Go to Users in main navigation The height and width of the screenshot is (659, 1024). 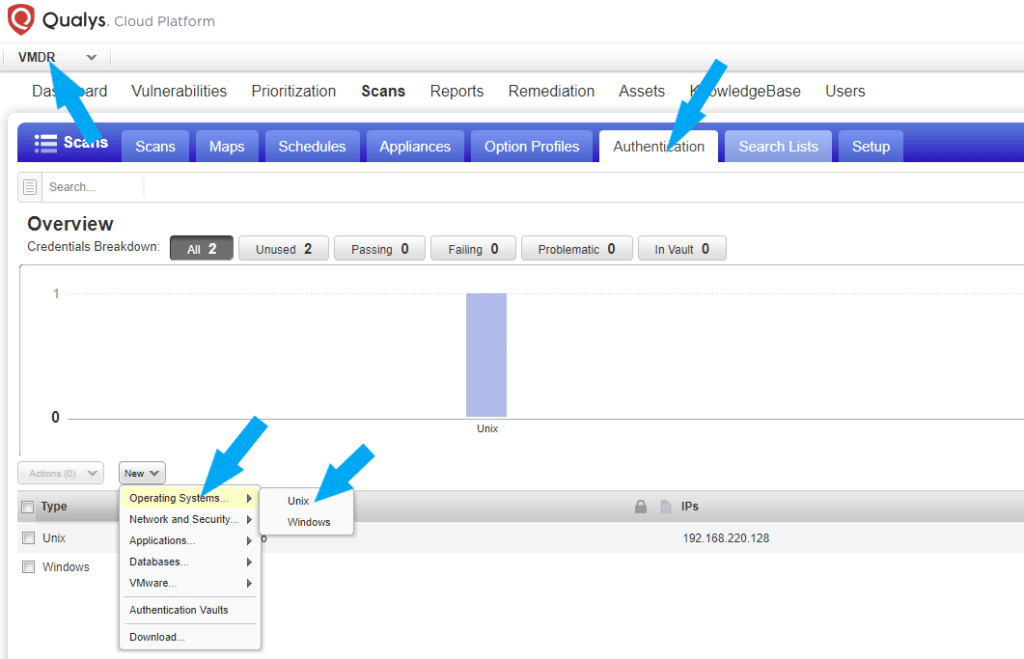(845, 91)
